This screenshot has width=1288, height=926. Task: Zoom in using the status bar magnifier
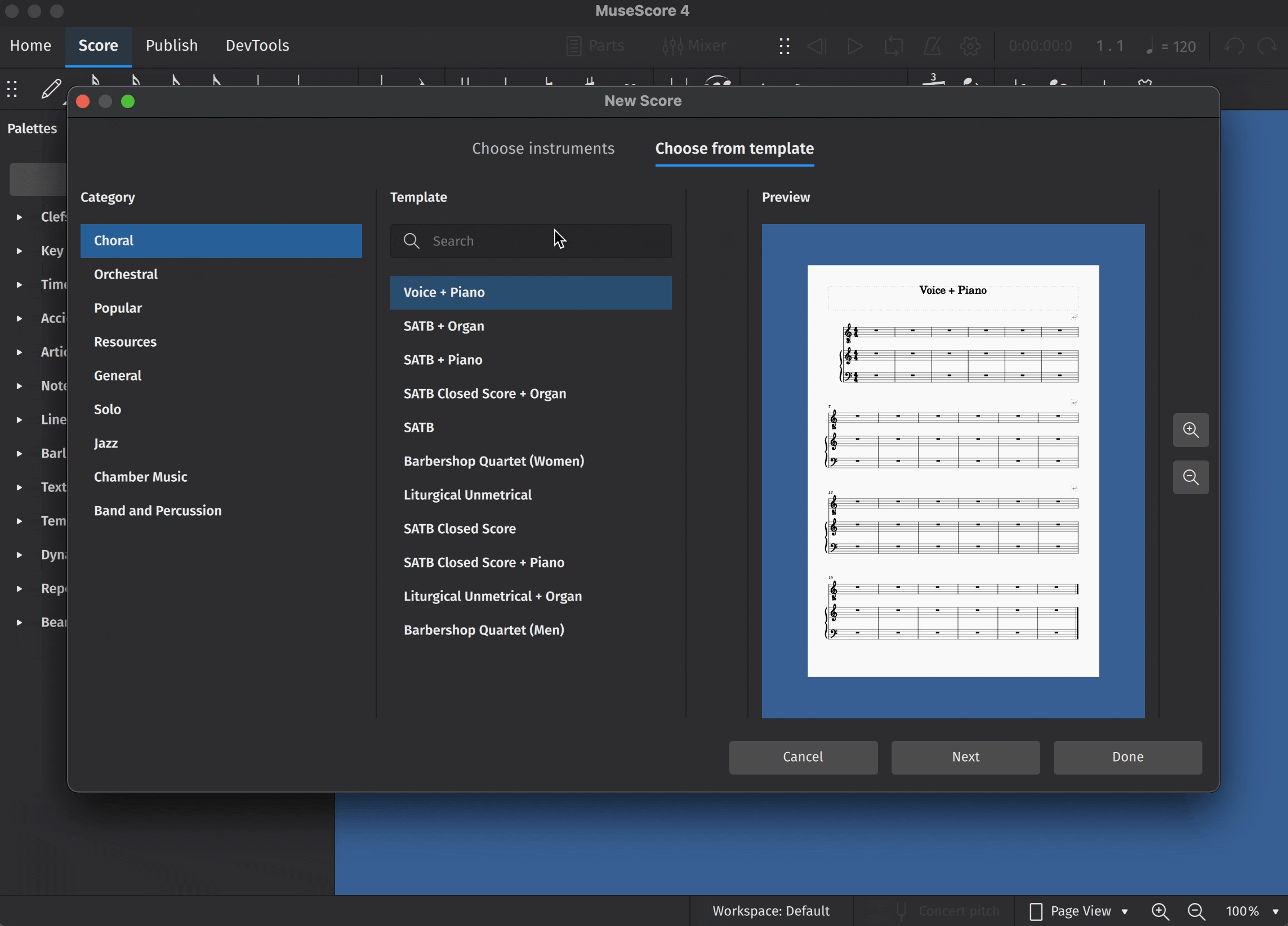point(1160,911)
